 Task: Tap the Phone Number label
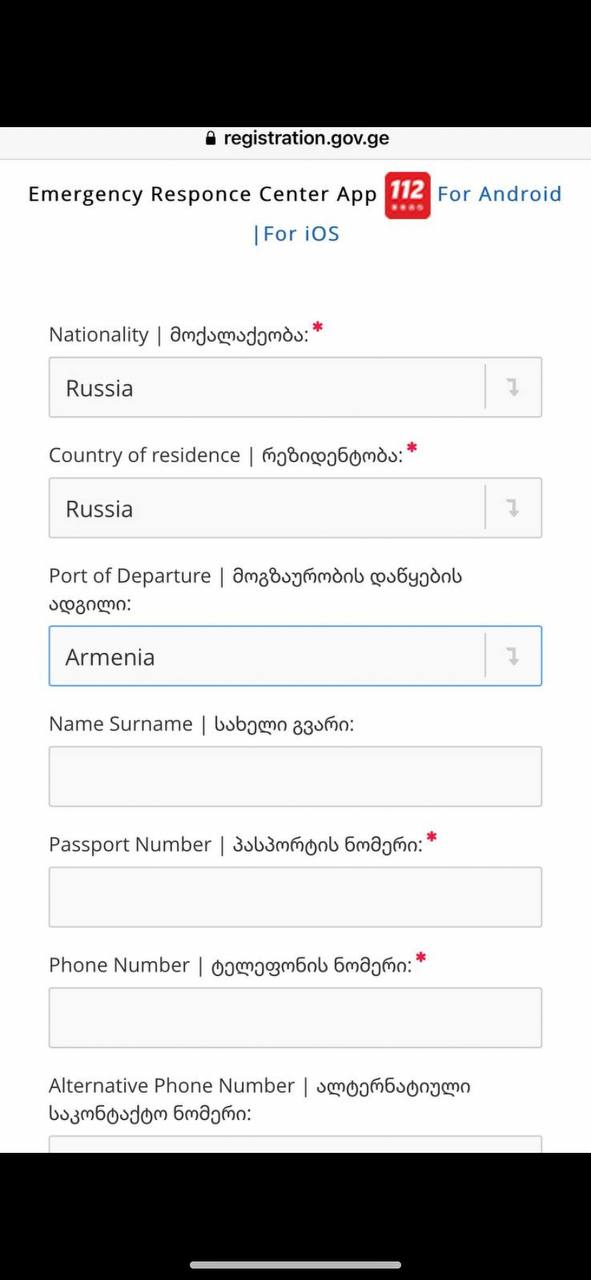click(238, 965)
